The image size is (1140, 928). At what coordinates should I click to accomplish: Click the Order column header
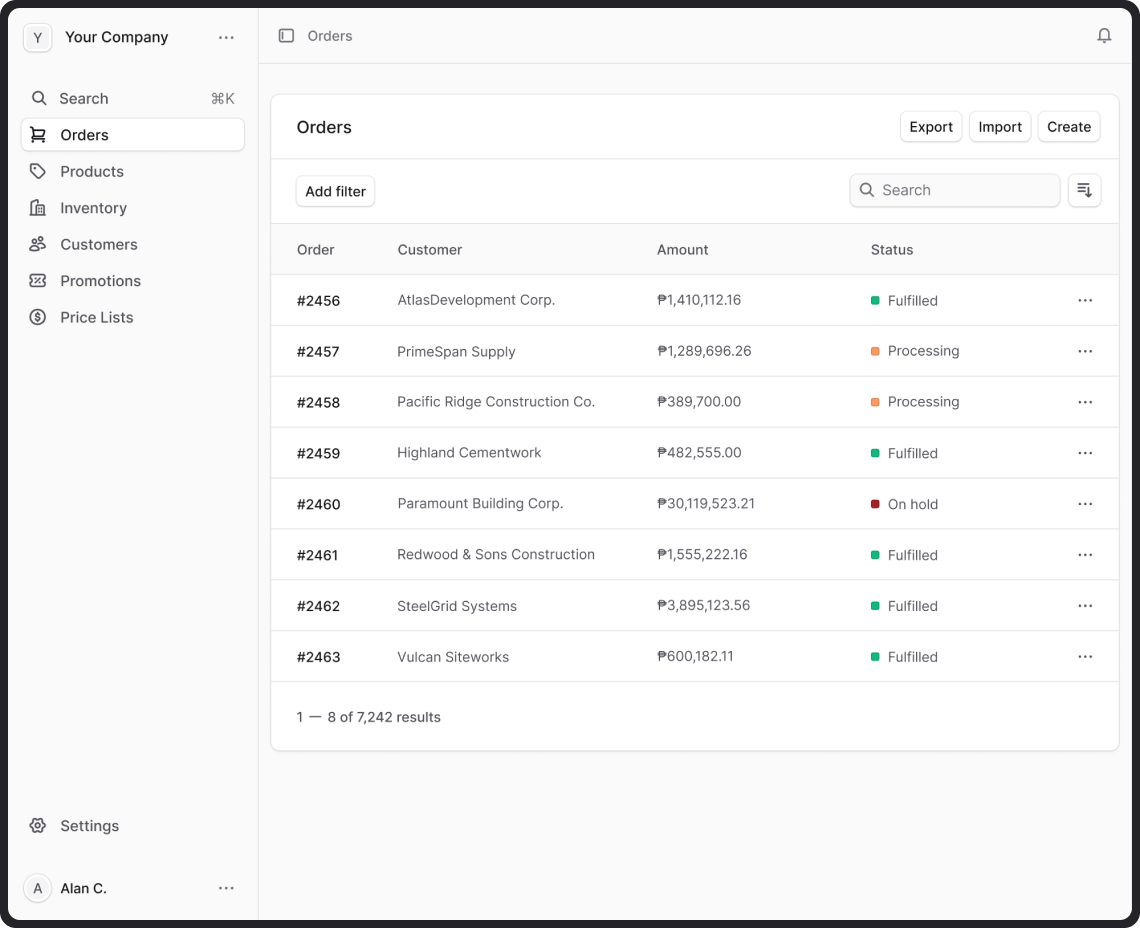click(316, 249)
